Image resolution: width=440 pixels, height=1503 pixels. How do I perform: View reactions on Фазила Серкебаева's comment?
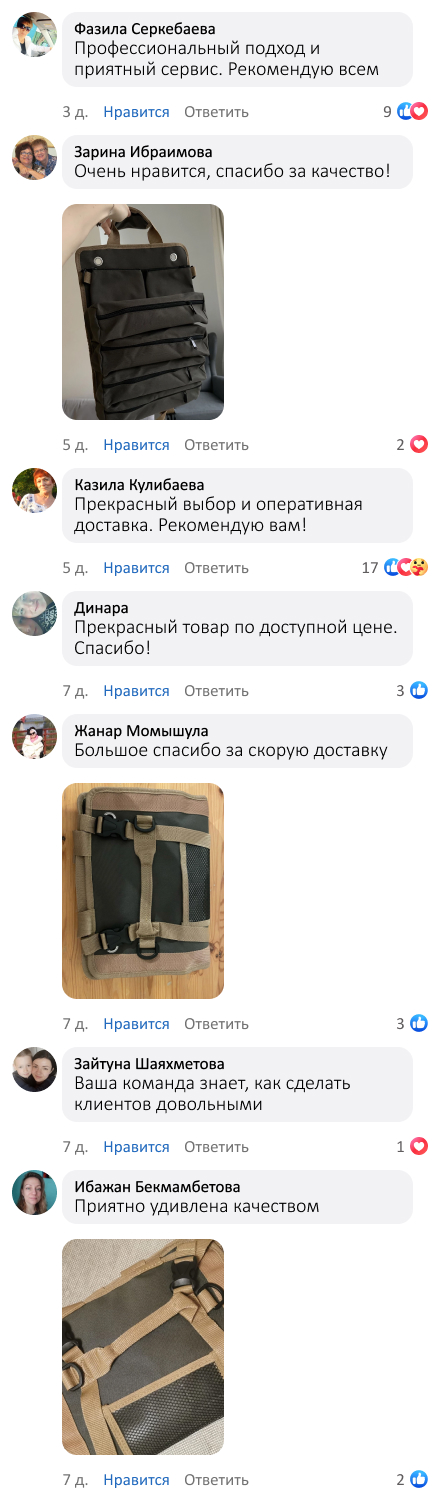coord(405,112)
